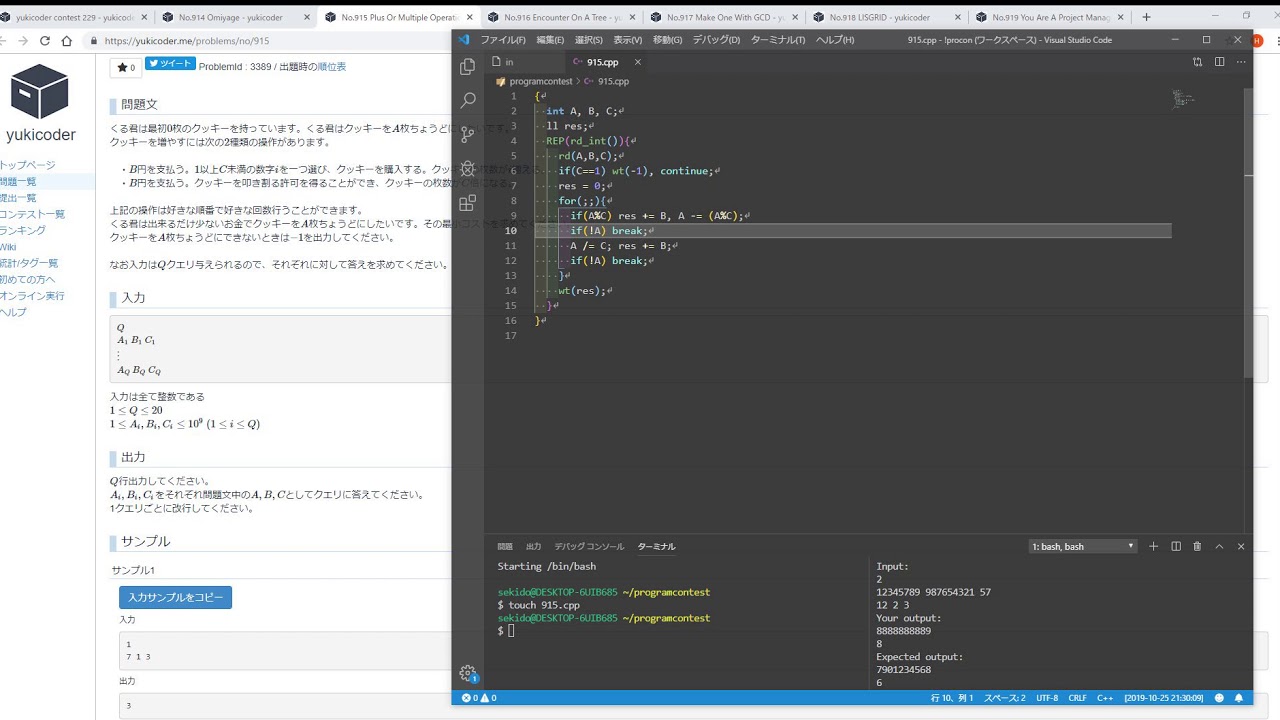Split the terminal pane
The width and height of the screenshot is (1280, 720).
pyautogui.click(x=1176, y=546)
